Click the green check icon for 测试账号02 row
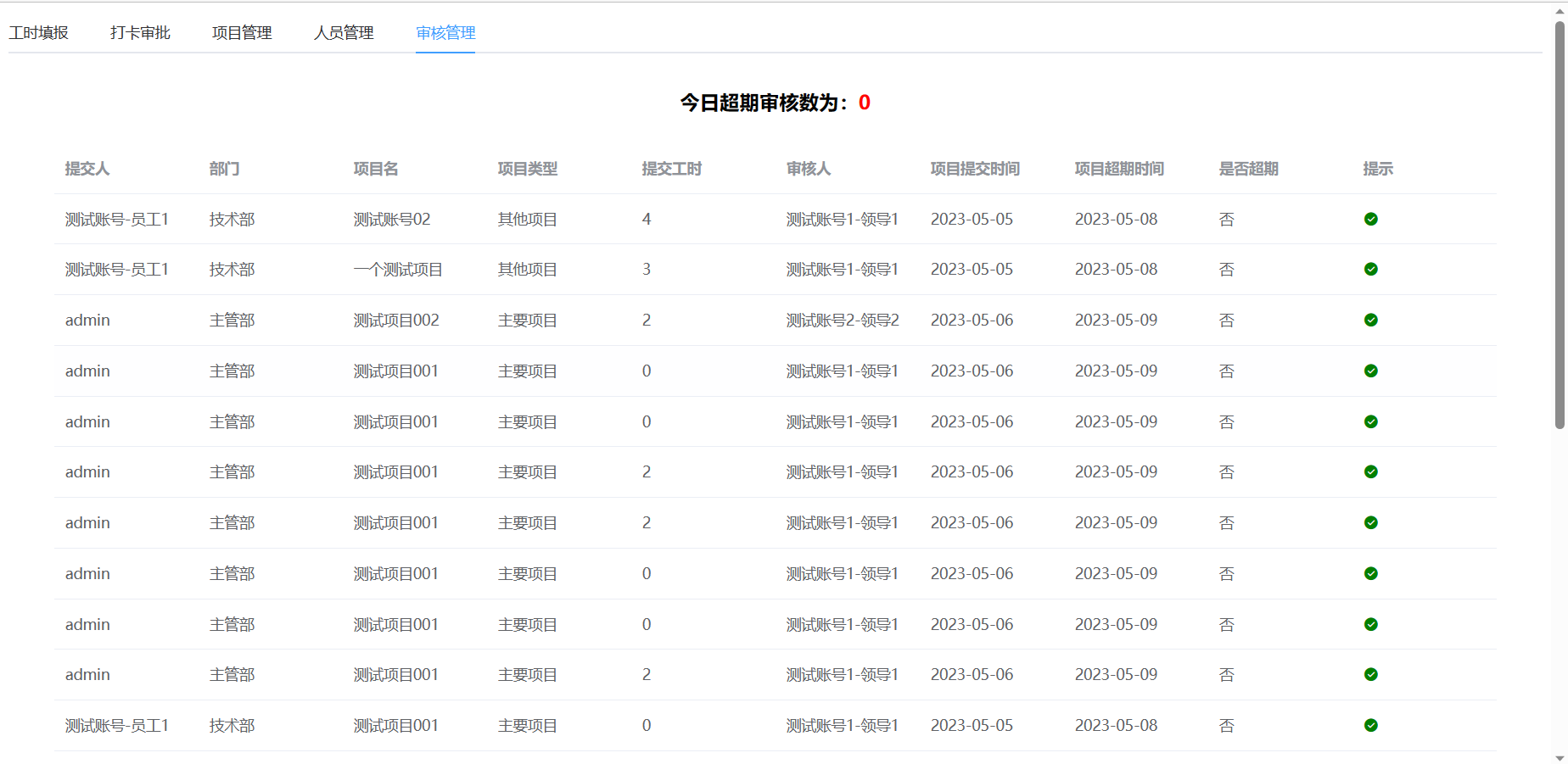This screenshot has height=764, width=1568. 1372,219
